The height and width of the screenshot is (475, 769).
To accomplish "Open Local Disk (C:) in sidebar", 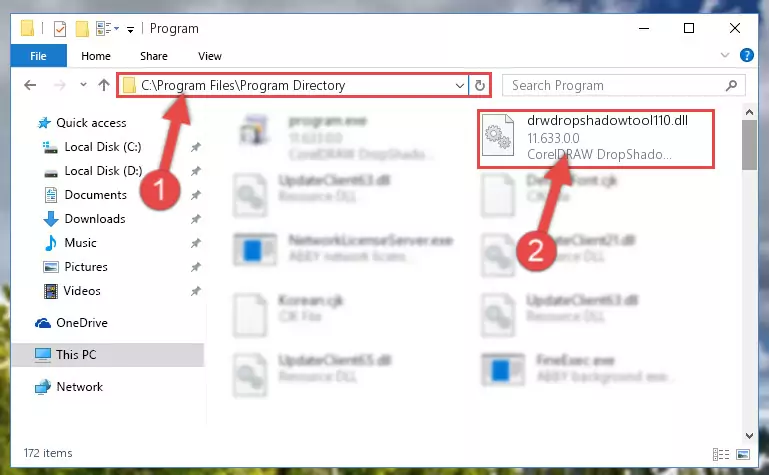I will [x=92, y=147].
